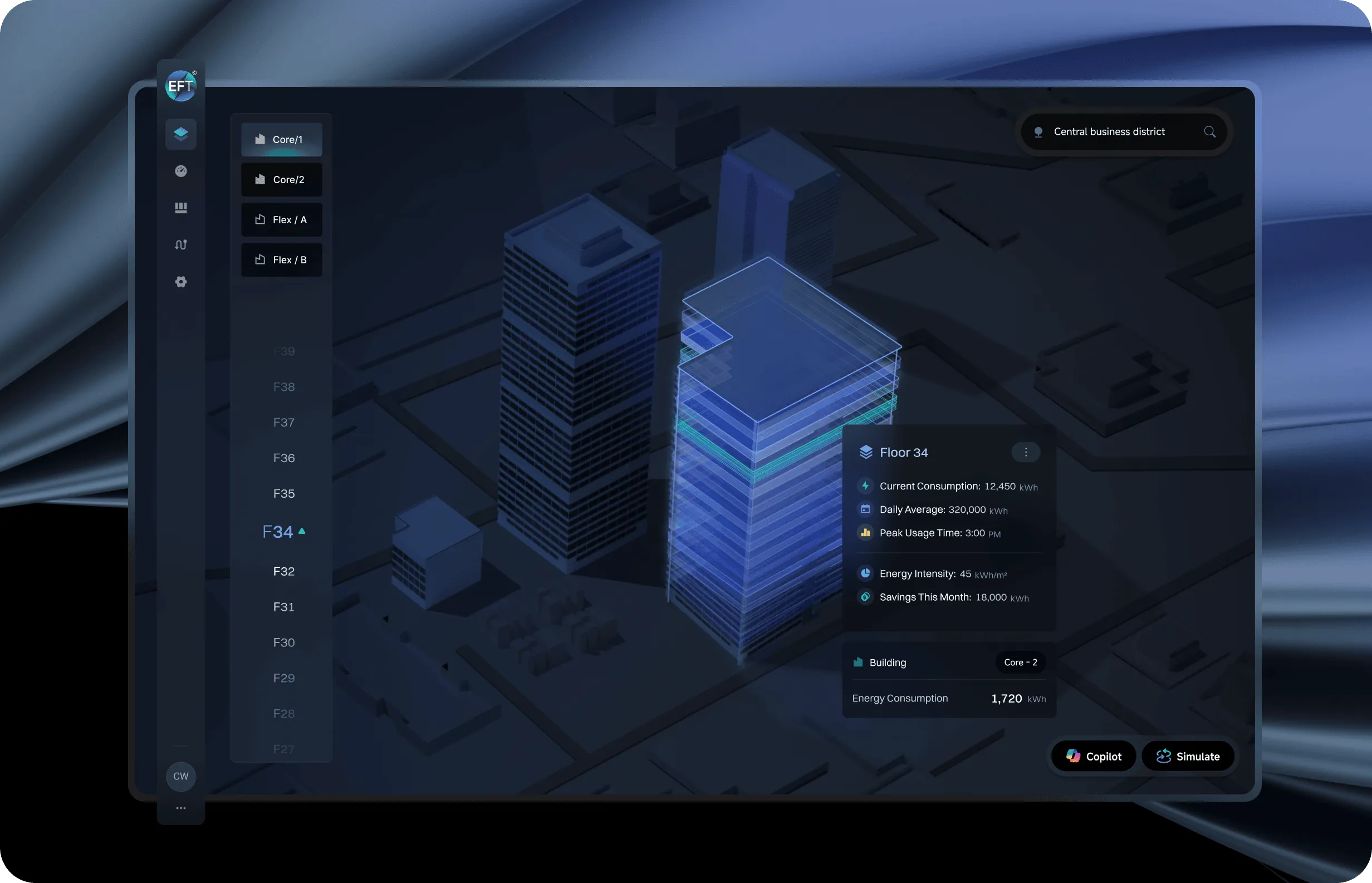
Task: Select floor F35 in floor slider
Action: (284, 494)
